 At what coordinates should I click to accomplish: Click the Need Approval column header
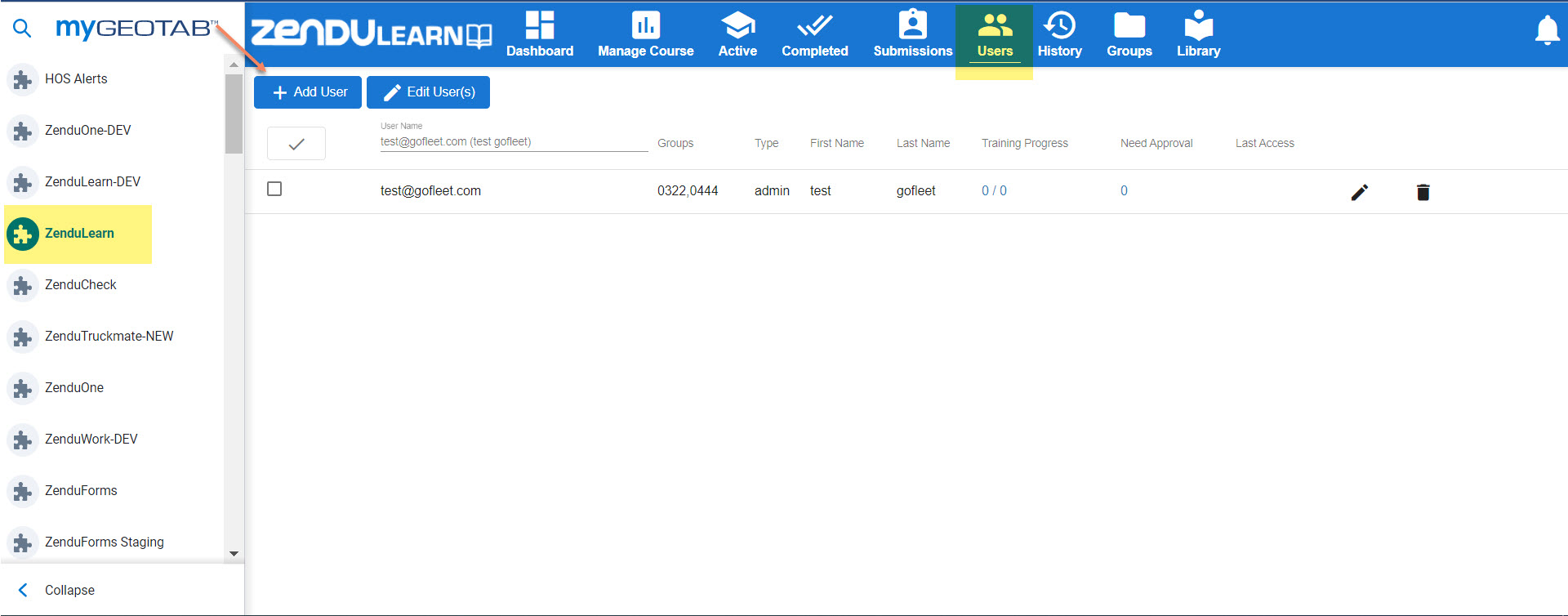coord(1156,143)
